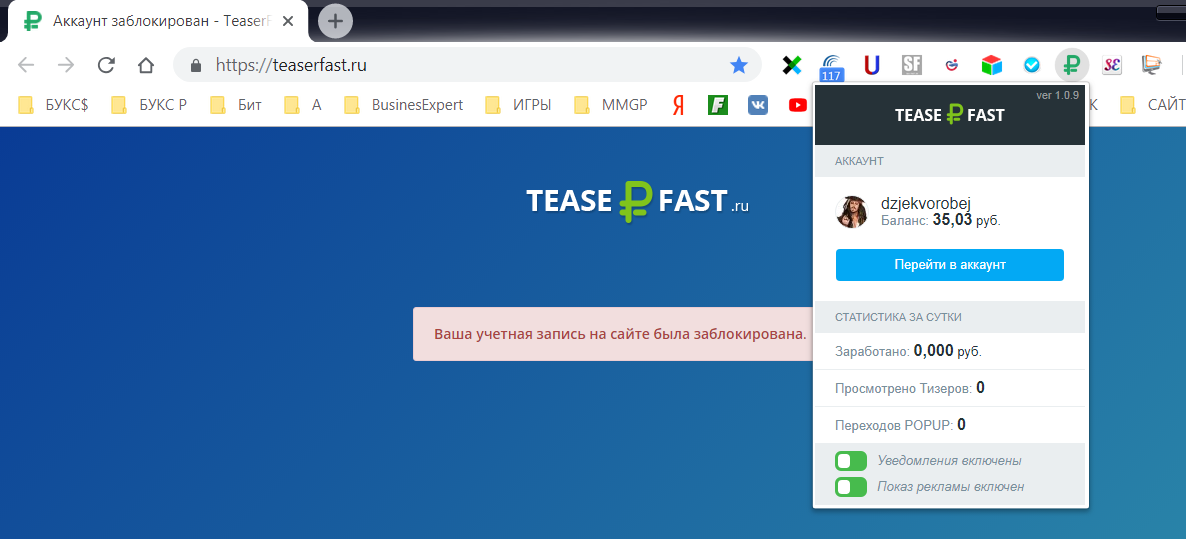Expand the ИГРЫ bookmark folder
Image resolution: width=1186 pixels, height=539 pixels.
(518, 104)
